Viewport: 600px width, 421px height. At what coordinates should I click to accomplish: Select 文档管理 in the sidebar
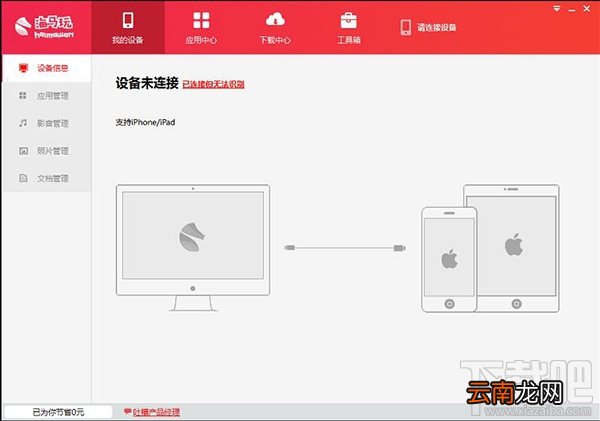[47, 178]
